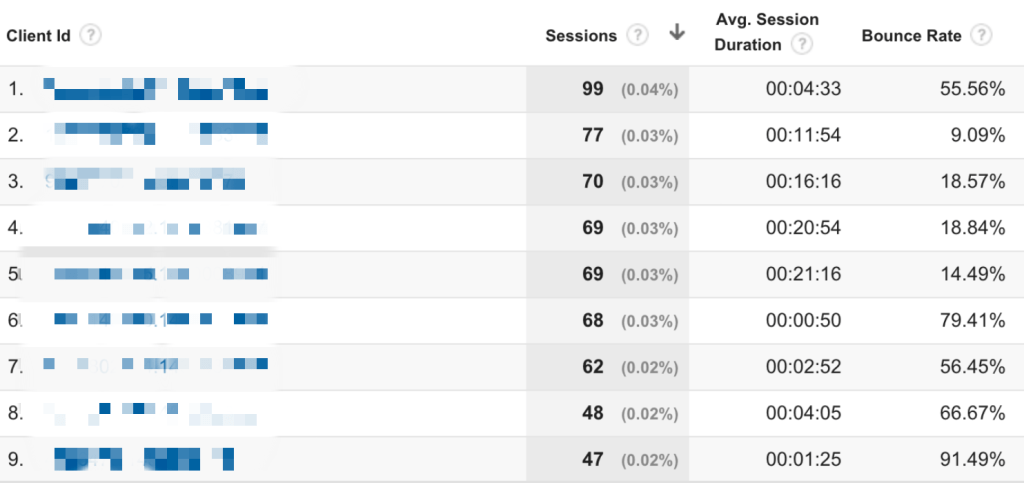This screenshot has height=483, width=1024.
Task: Click the sort arrow next to Sessions
Action: coord(677,33)
